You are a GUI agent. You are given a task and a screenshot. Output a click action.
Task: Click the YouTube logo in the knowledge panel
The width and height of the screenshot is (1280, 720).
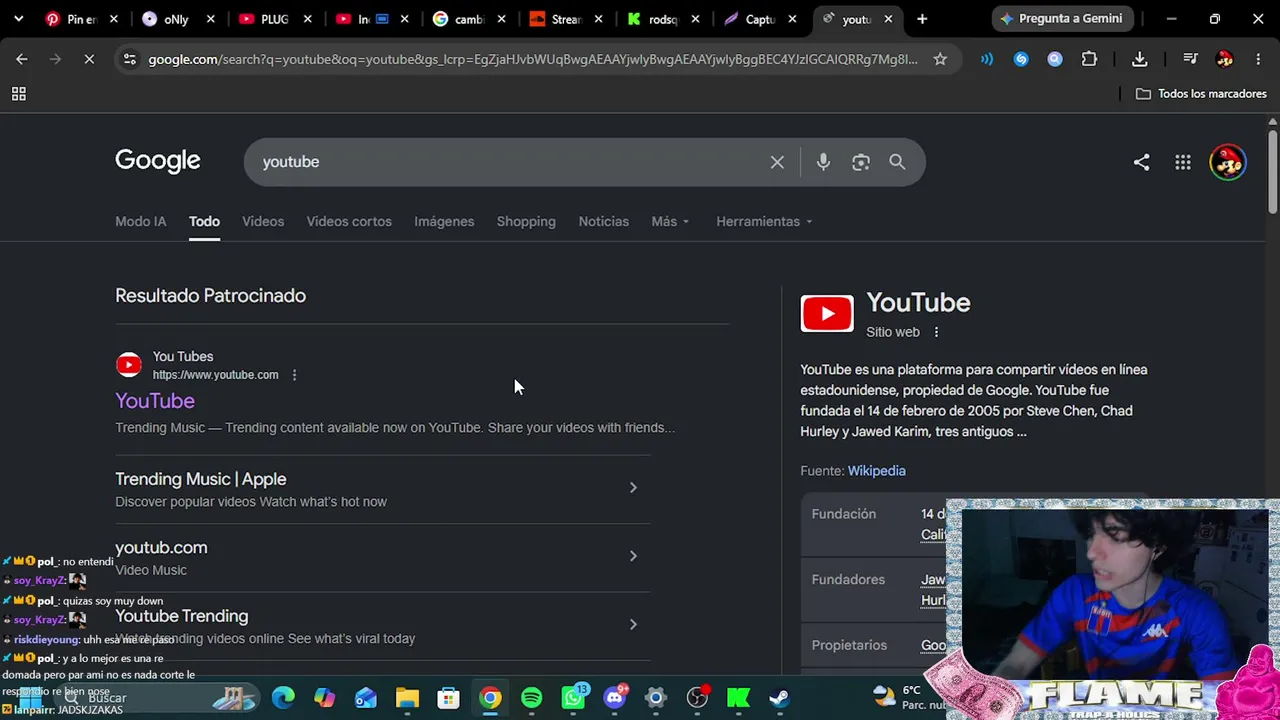point(827,313)
